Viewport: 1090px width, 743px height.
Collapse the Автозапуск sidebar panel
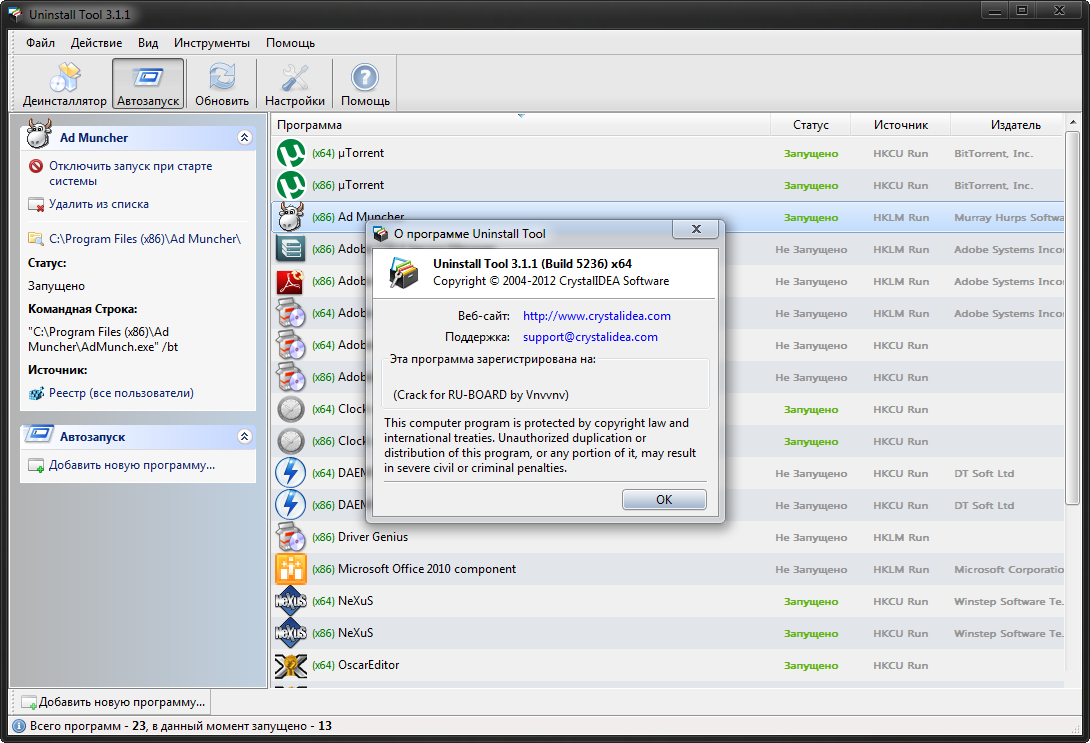pos(244,437)
